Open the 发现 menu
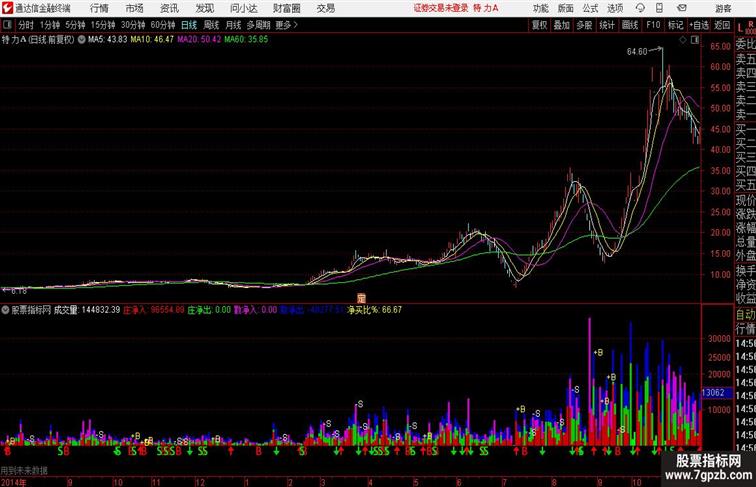The image size is (756, 487). coord(204,8)
